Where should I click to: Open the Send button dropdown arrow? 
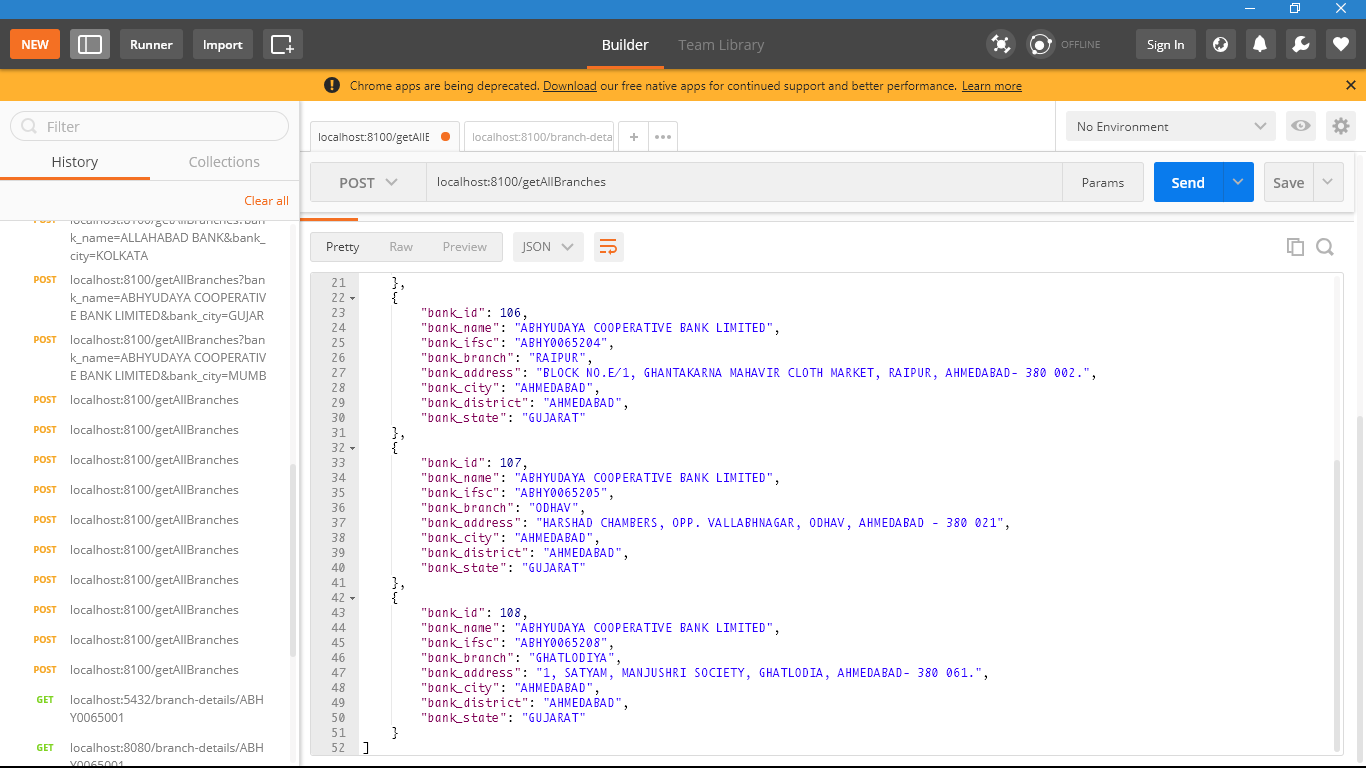tap(1238, 183)
